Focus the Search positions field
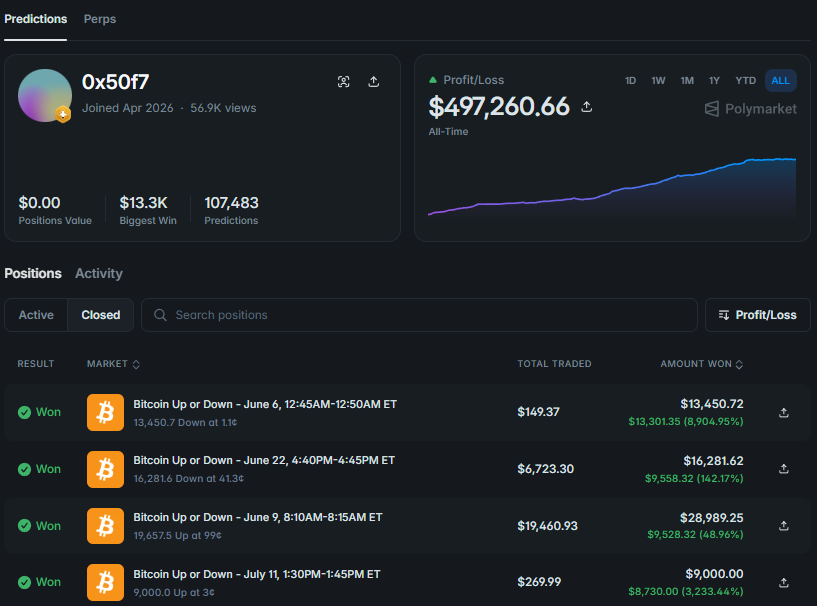 tap(419, 315)
